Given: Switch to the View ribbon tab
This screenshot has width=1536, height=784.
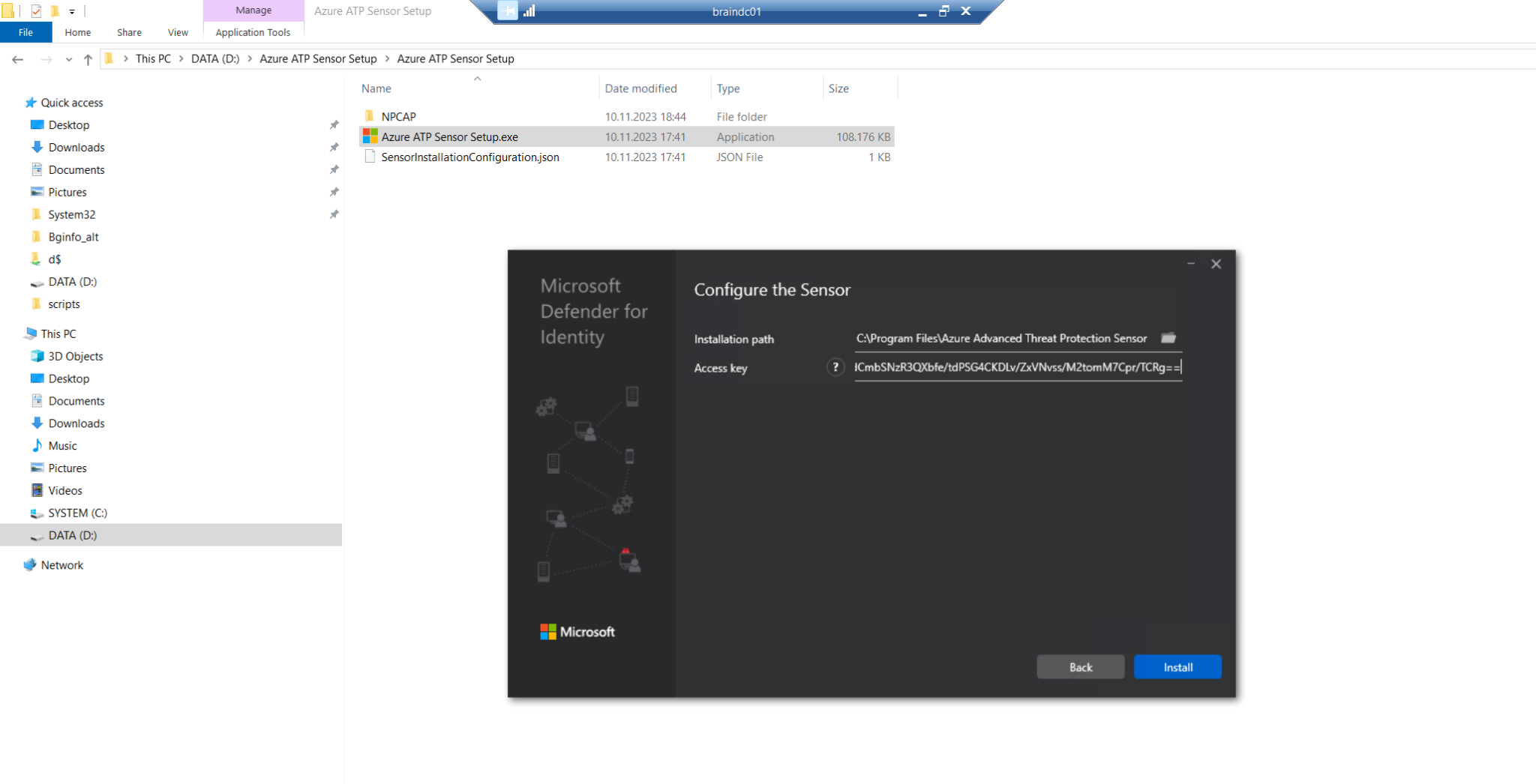Looking at the screenshot, I should pyautogui.click(x=177, y=32).
